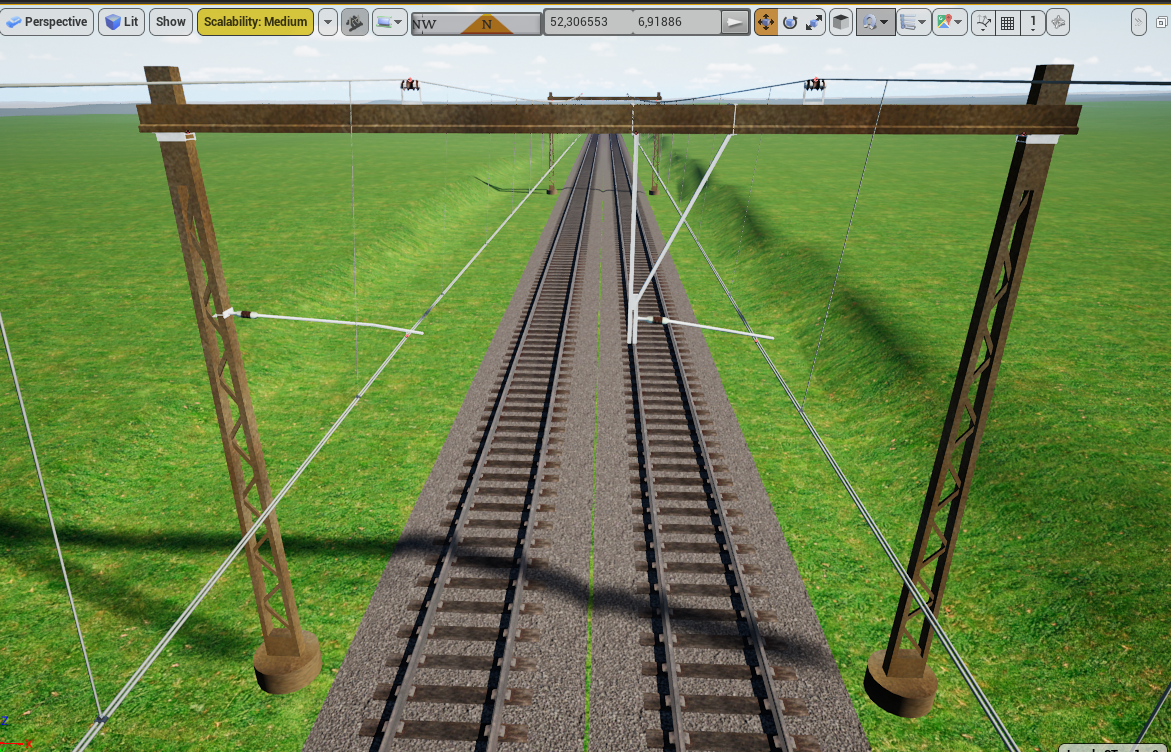Open the Lit view mode menu

[121, 22]
